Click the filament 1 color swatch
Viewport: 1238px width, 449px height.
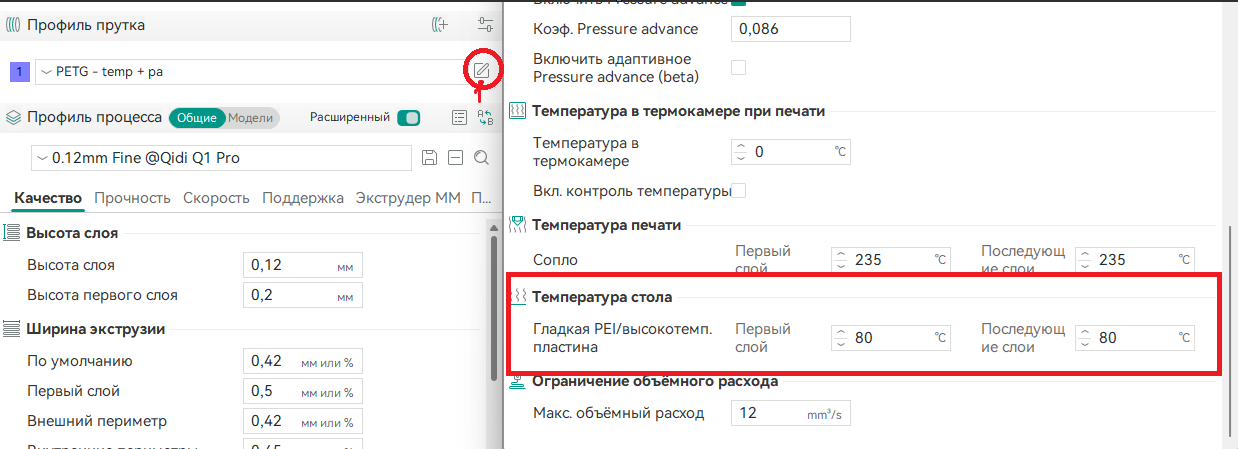click(20, 72)
